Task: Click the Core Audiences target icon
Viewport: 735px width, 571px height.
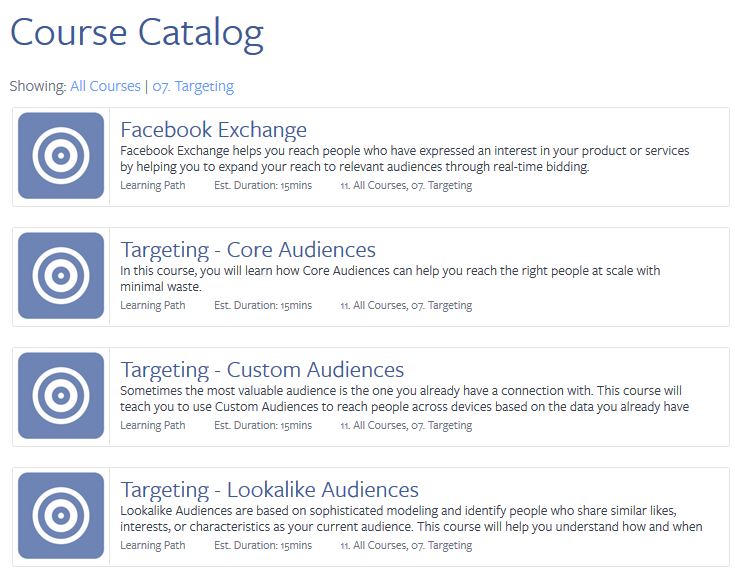Action: tap(61, 276)
